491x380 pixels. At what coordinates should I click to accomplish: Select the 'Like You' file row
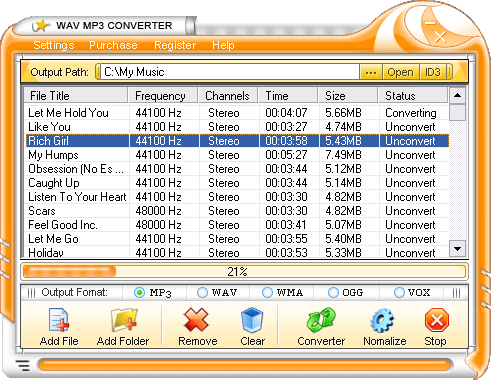point(237,127)
